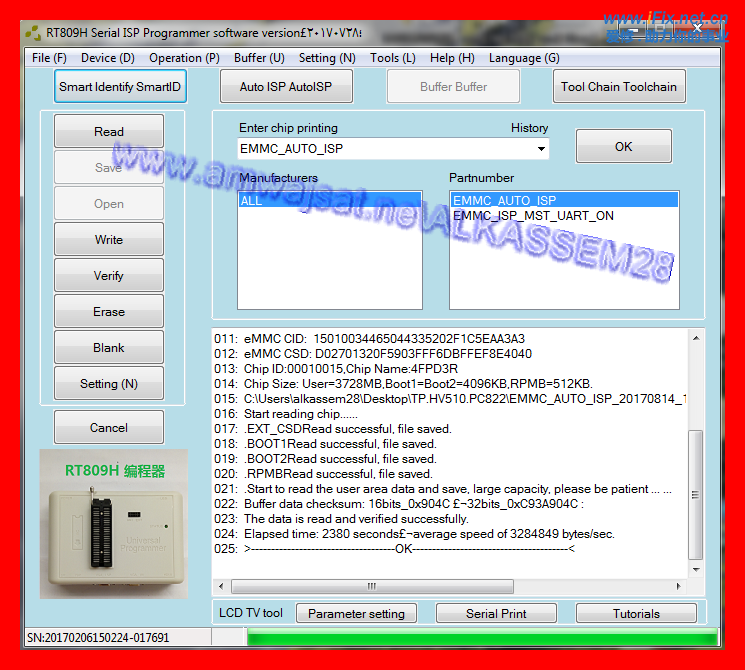Image resolution: width=745 pixels, height=670 pixels.
Task: Open the File (F) menu
Action: pos(49,58)
